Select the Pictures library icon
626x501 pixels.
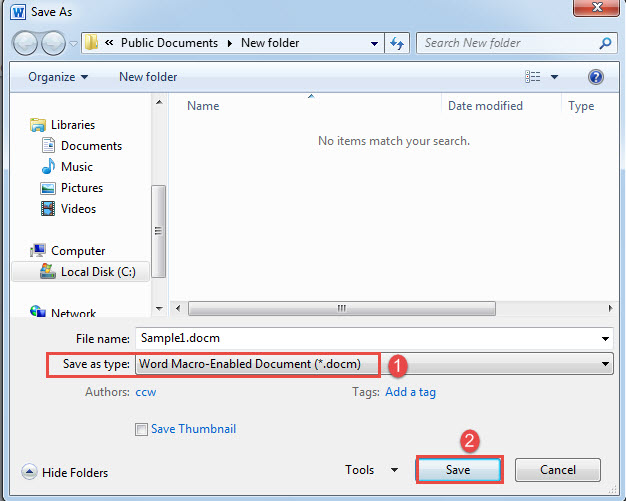coord(48,188)
